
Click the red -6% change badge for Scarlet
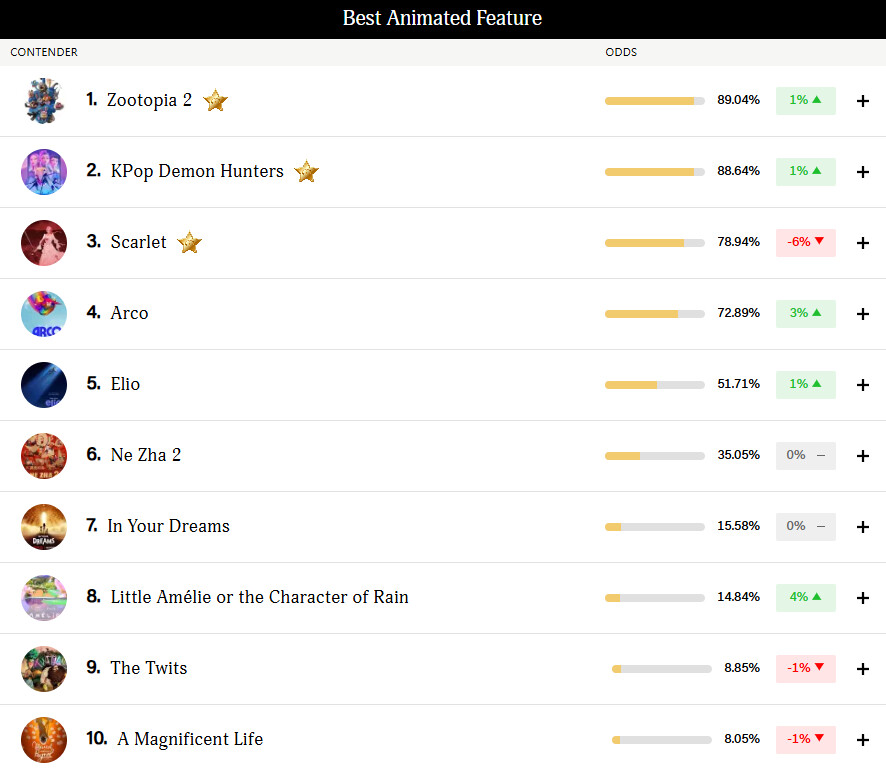805,242
